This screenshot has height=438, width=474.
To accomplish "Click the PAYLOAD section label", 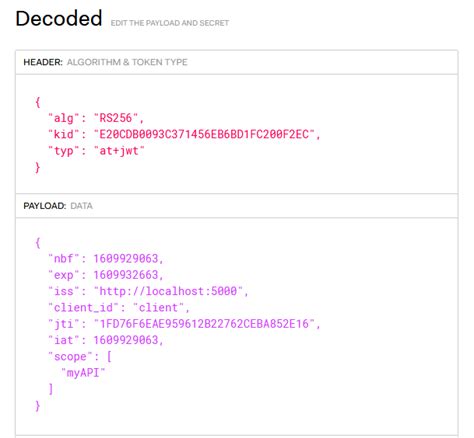I will click(x=45, y=206).
